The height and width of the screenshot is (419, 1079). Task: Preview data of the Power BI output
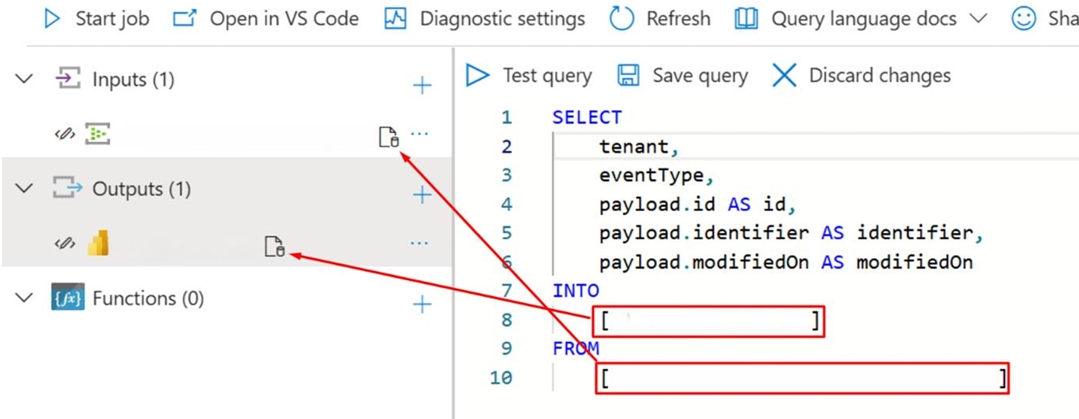(275, 246)
